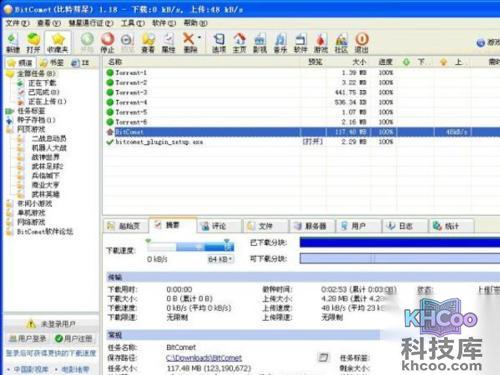Click the 打开 (Open) toolbar icon

coord(33,43)
